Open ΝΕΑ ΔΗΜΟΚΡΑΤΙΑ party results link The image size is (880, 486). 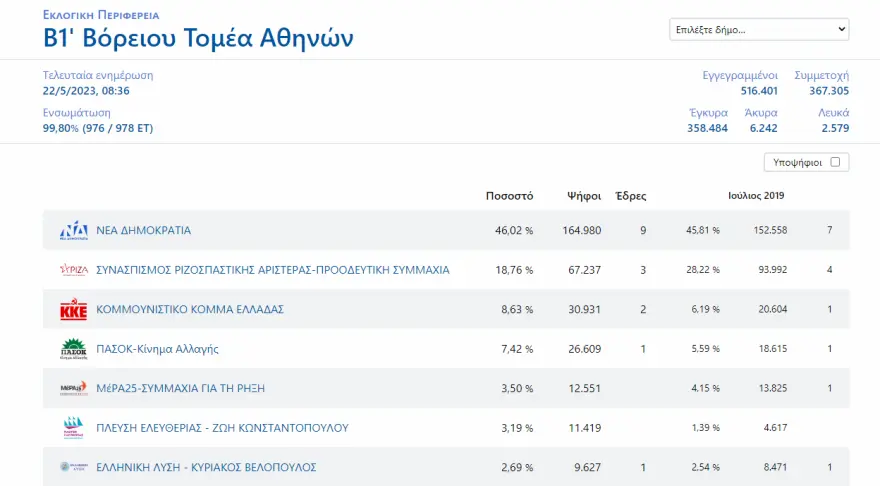[143, 231]
